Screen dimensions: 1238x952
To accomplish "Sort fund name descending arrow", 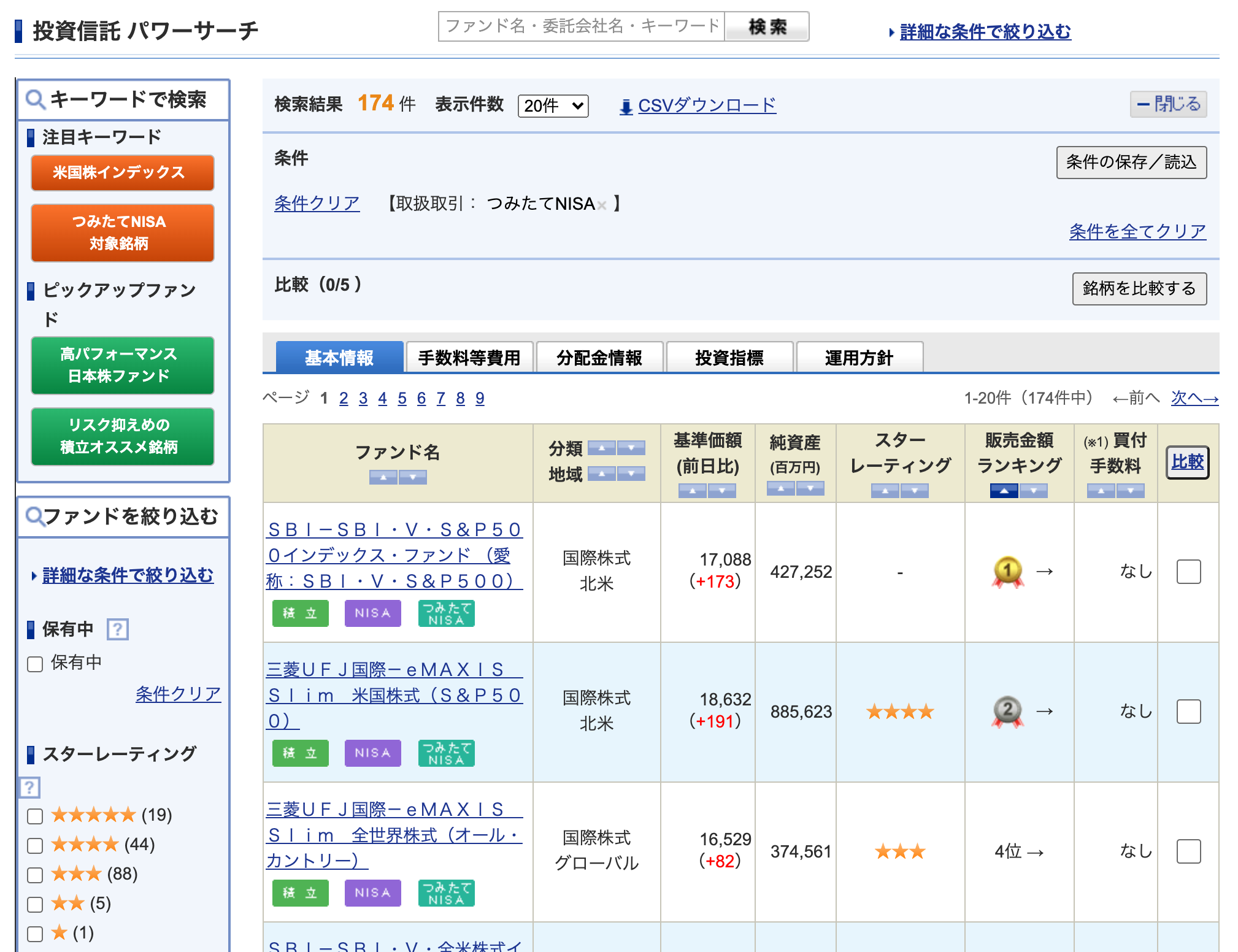I will 413,477.
